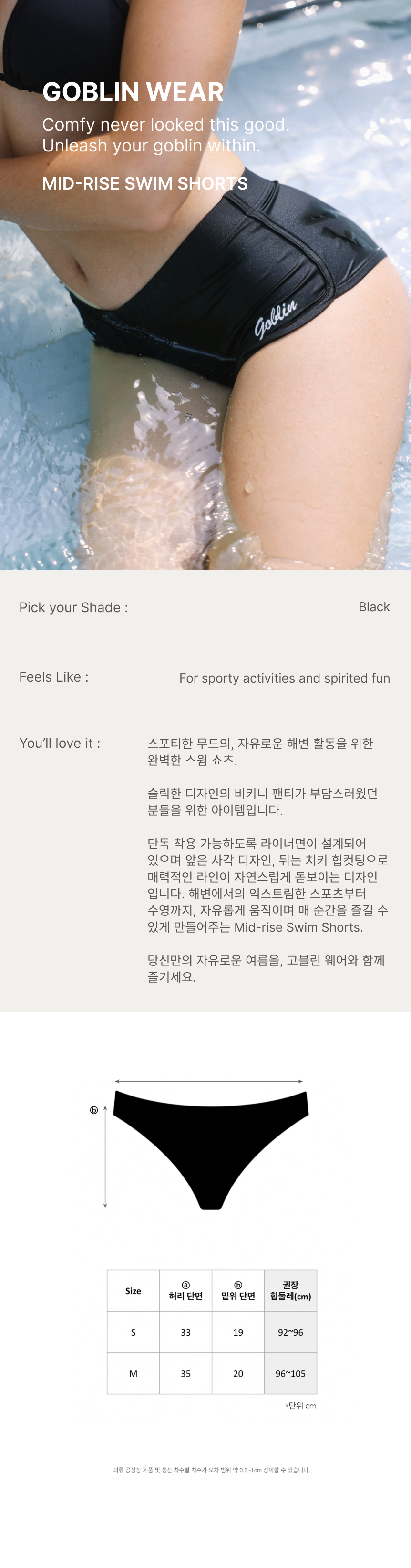Image resolution: width=411 pixels, height=1568 pixels.
Task: Select the S size row cell
Action: [x=134, y=1332]
